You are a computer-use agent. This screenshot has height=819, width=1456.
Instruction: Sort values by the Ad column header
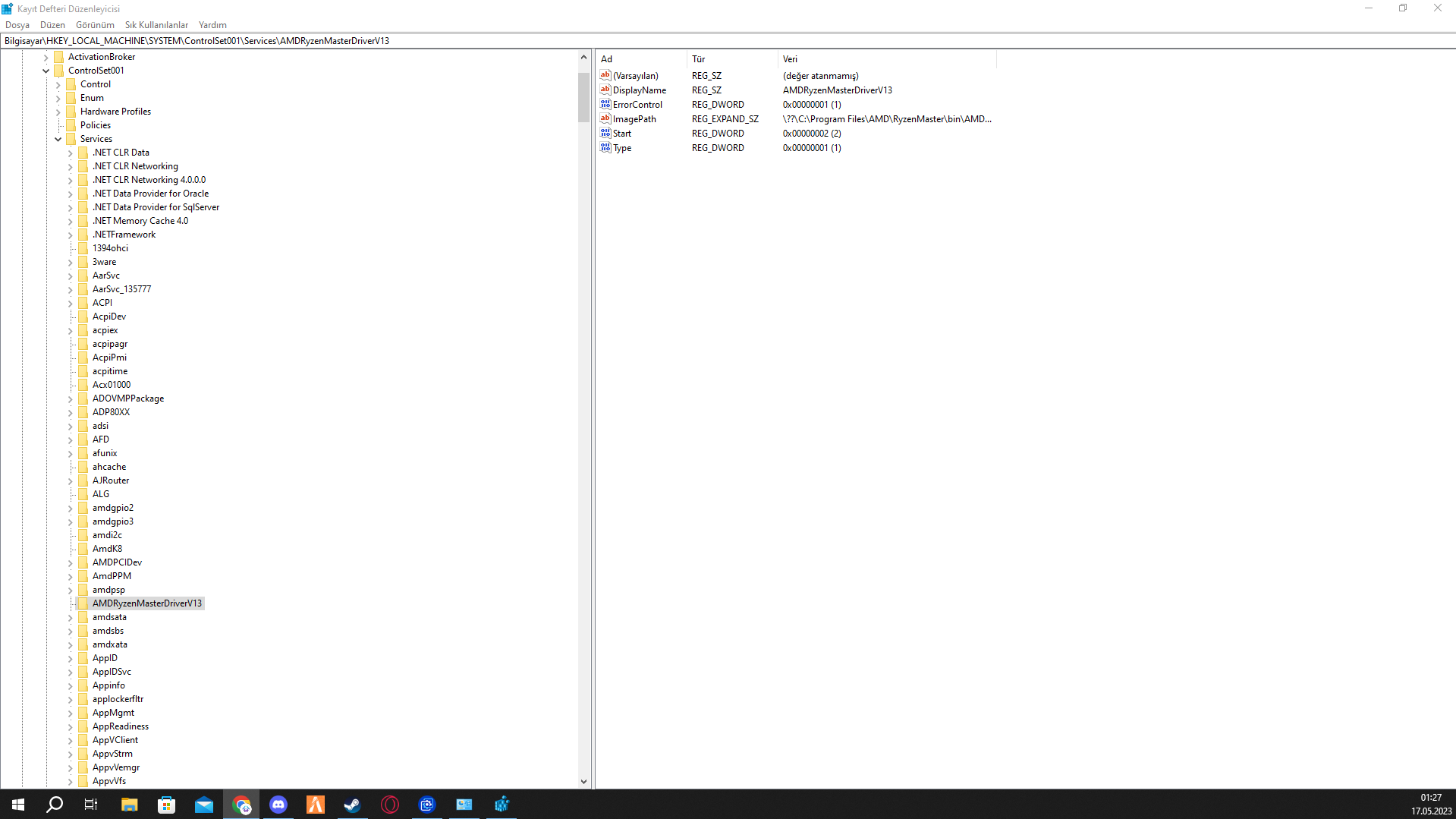click(x=642, y=59)
